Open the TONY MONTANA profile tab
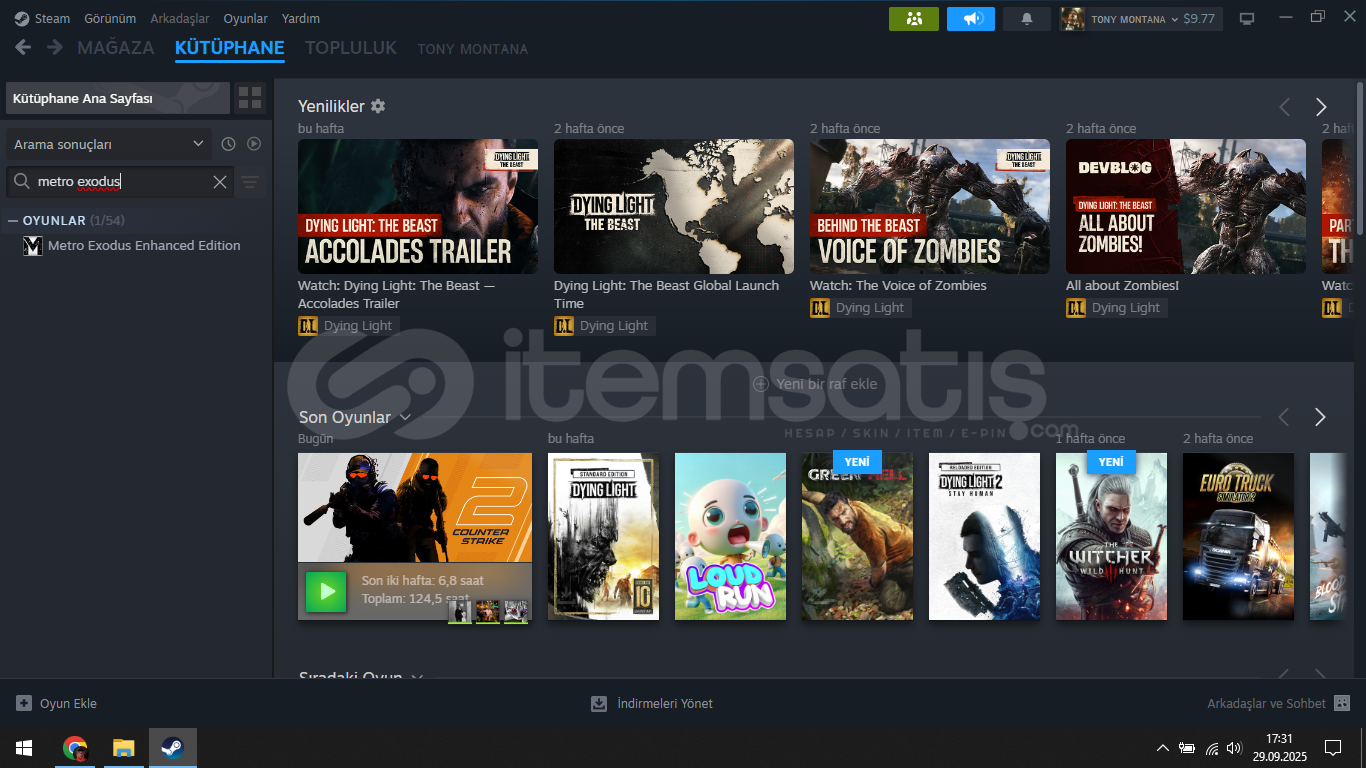The height and width of the screenshot is (768, 1366). (473, 49)
